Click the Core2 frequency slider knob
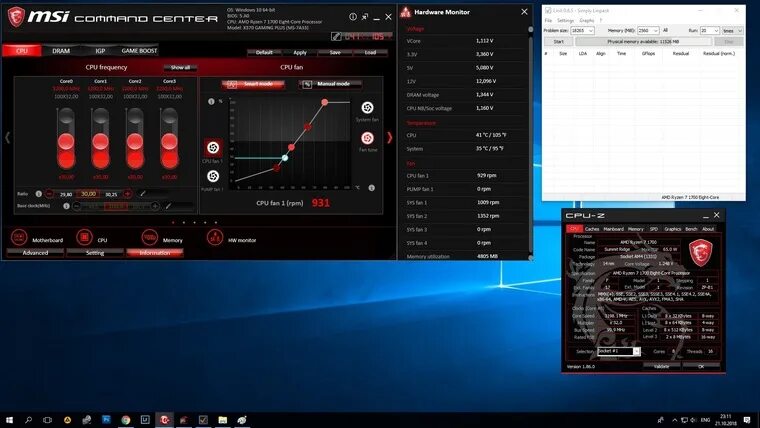The width and height of the screenshot is (760, 428). [x=135, y=142]
